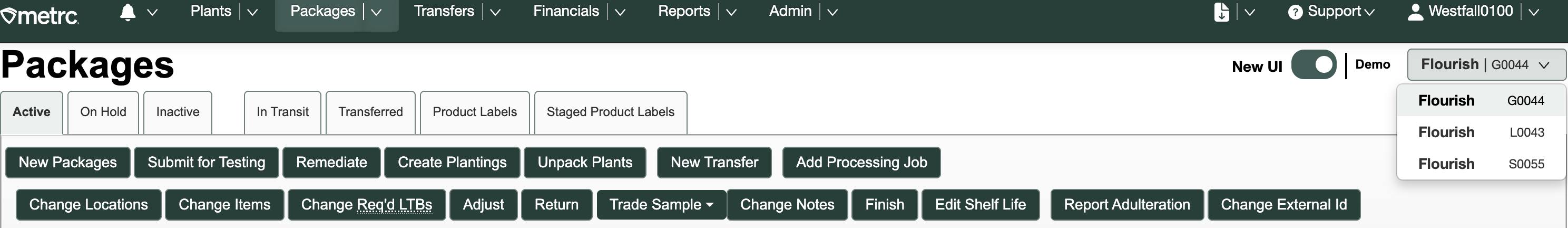Screen dimensions: 1568x228
Task: Switch to the In Transit tab
Action: coord(282,112)
